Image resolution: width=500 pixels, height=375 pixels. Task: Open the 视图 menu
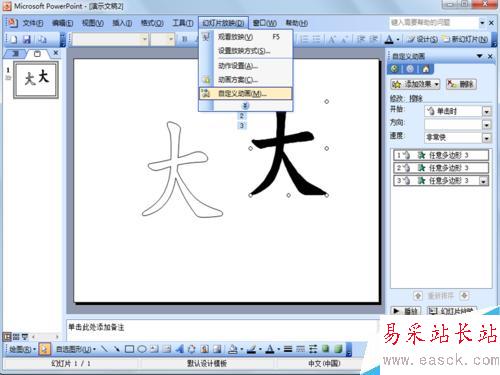(x=92, y=23)
